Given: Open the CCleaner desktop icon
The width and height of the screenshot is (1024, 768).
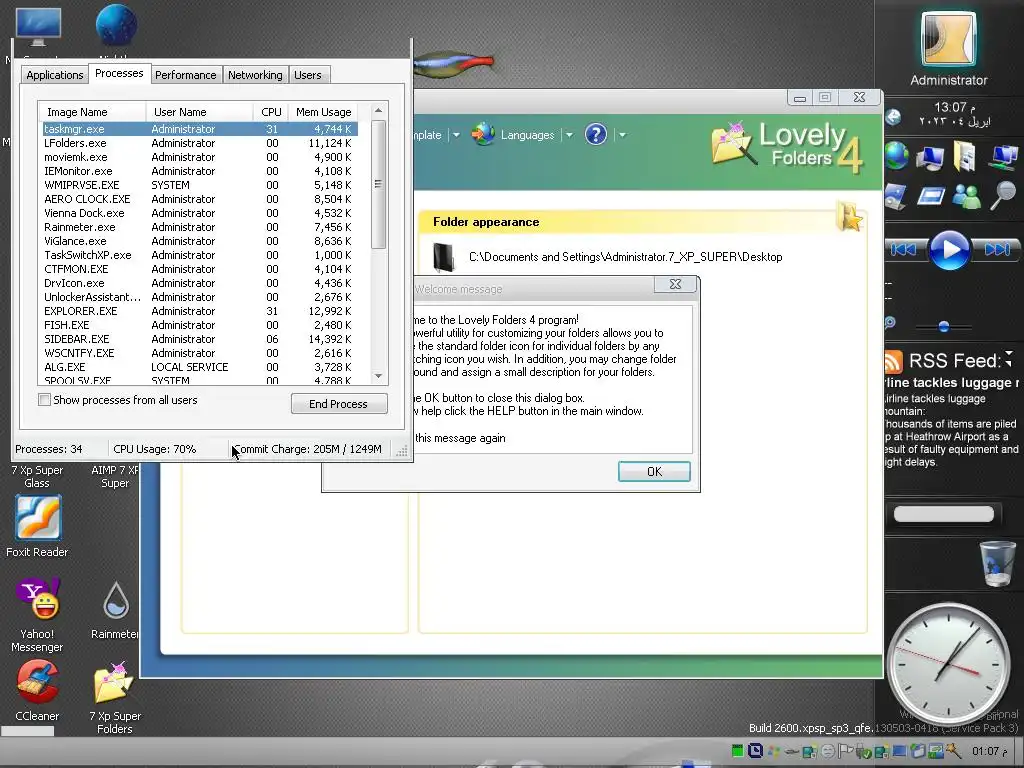Looking at the screenshot, I should point(38,682).
